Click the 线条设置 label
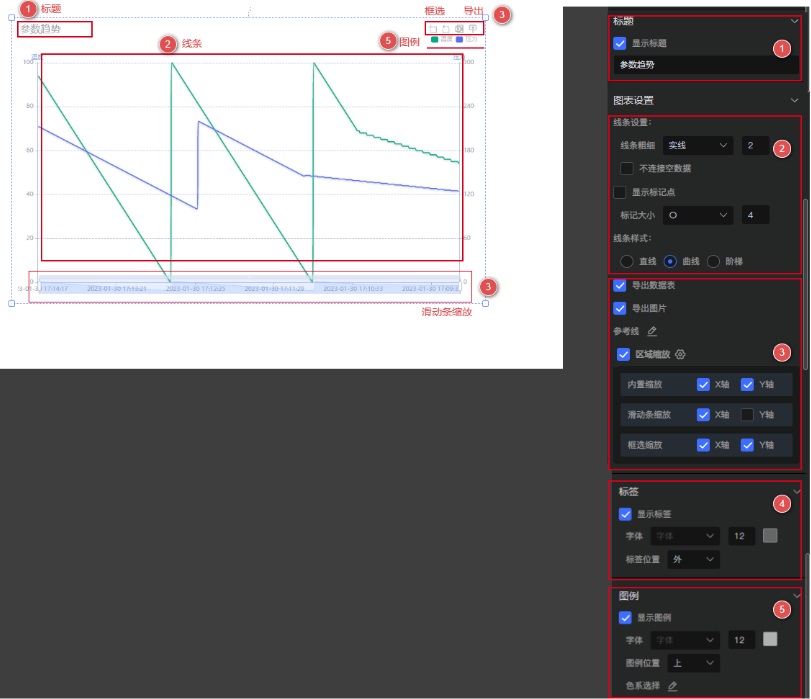The width and height of the screenshot is (811, 699). click(633, 123)
